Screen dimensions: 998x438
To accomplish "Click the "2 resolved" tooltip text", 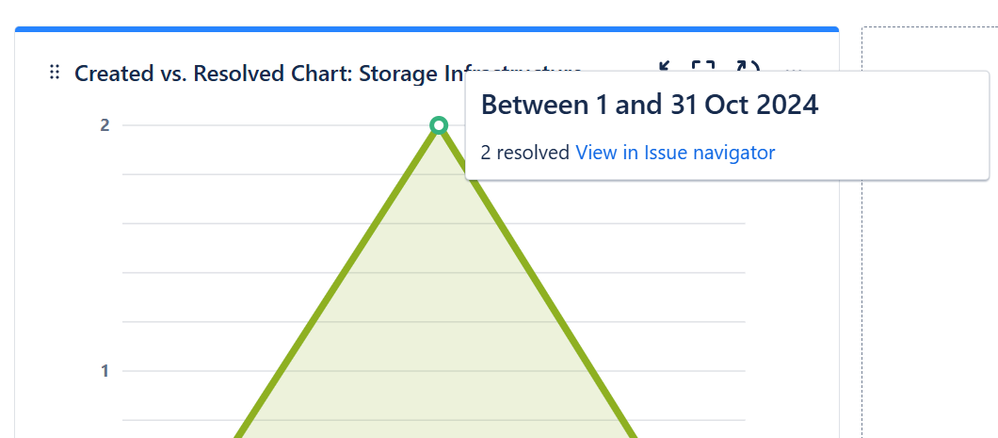I will (525, 153).
